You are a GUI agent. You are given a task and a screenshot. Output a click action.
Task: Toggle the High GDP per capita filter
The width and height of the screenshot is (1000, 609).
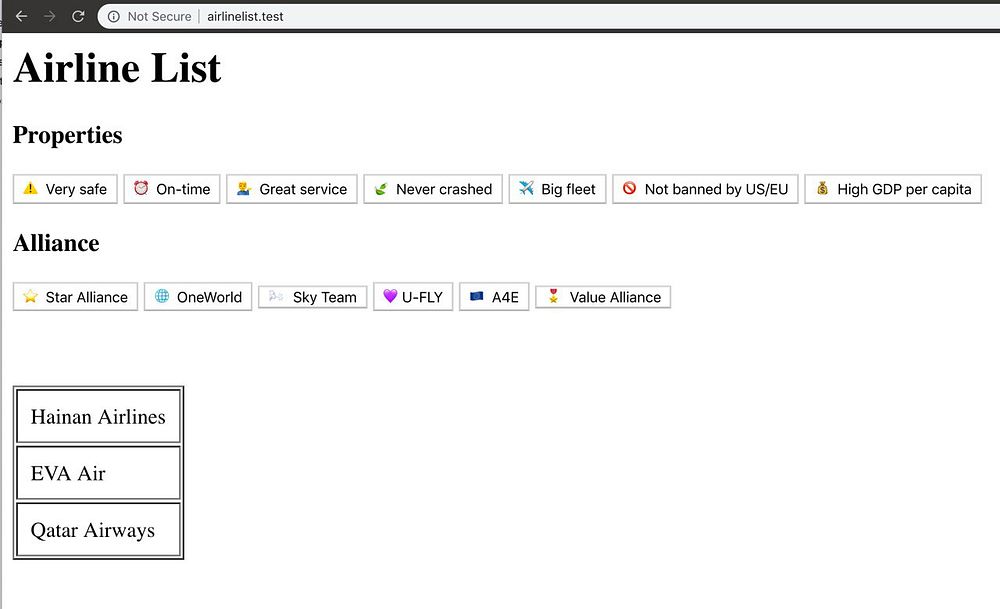893,189
